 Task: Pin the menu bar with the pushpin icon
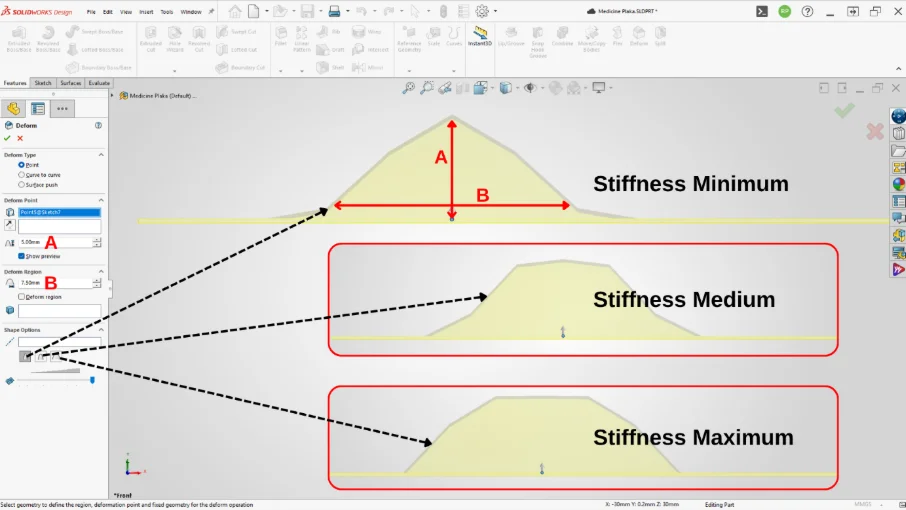click(211, 12)
